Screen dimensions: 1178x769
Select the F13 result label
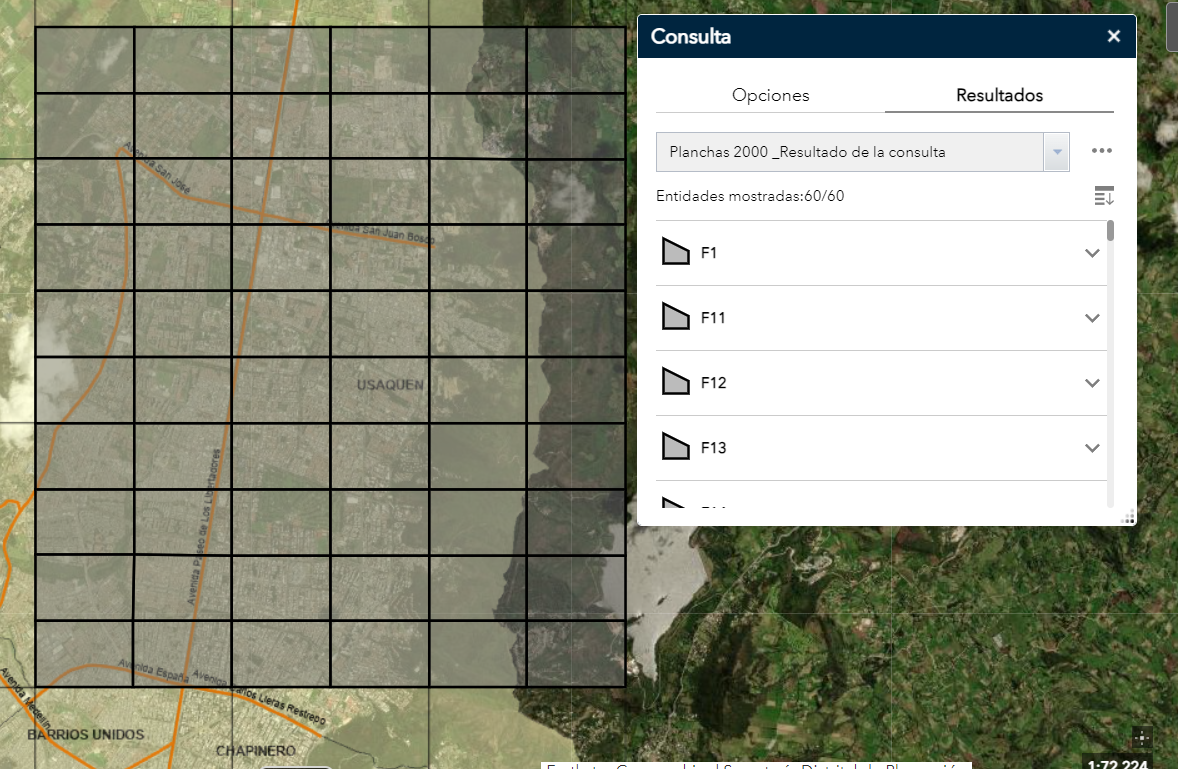[713, 448]
